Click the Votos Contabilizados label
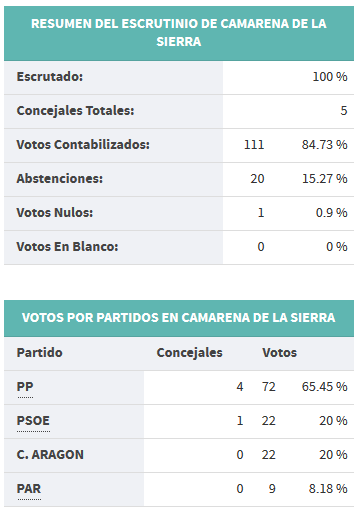363x512 pixels. [x=83, y=145]
